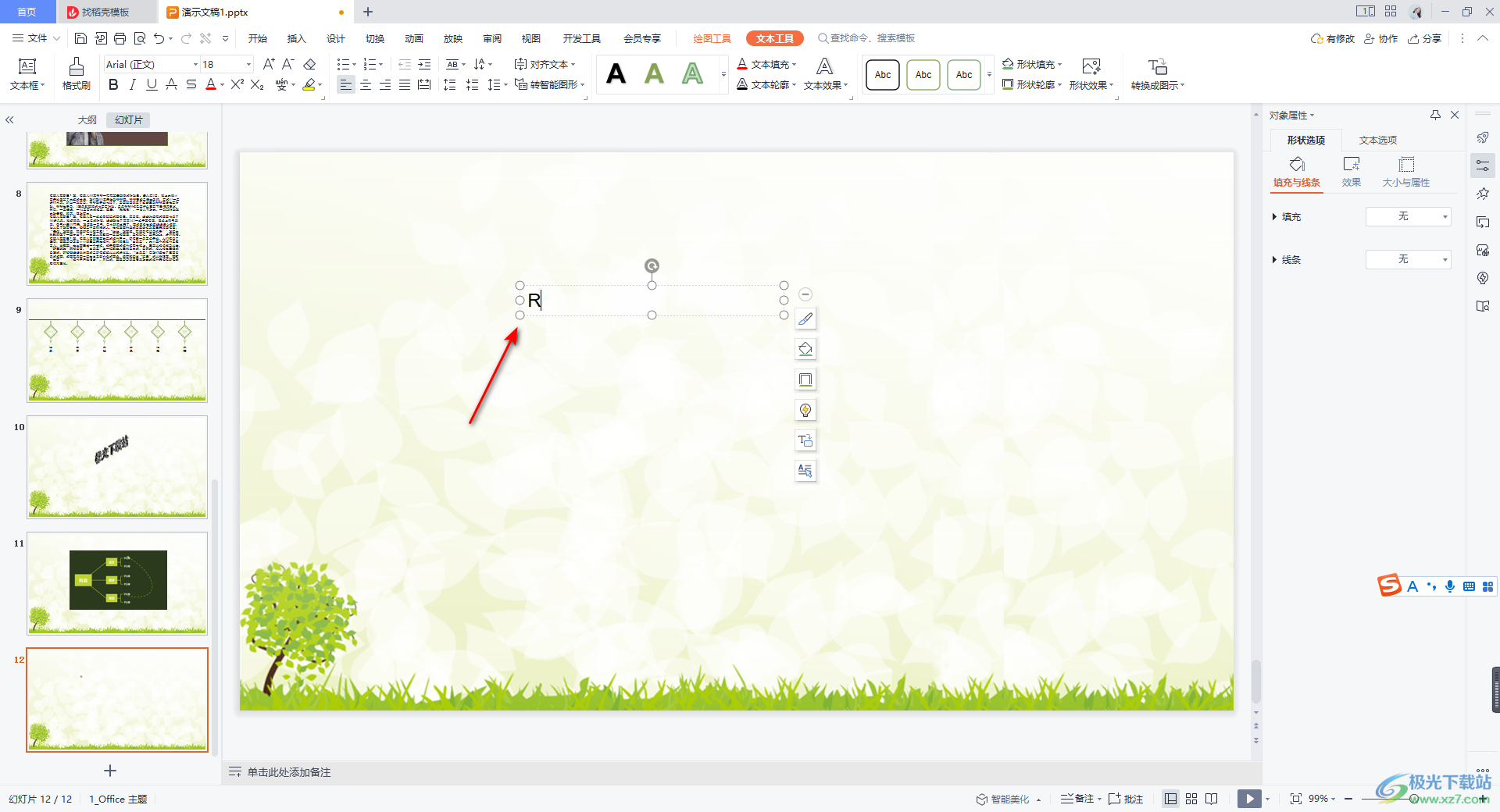Click the 大小与属性 icon in properties panel
This screenshot has height=812, width=1500.
click(1406, 172)
